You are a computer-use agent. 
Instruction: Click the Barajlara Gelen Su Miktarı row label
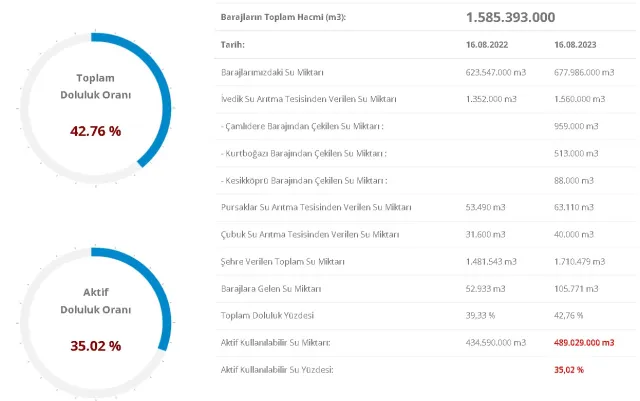[270, 288]
